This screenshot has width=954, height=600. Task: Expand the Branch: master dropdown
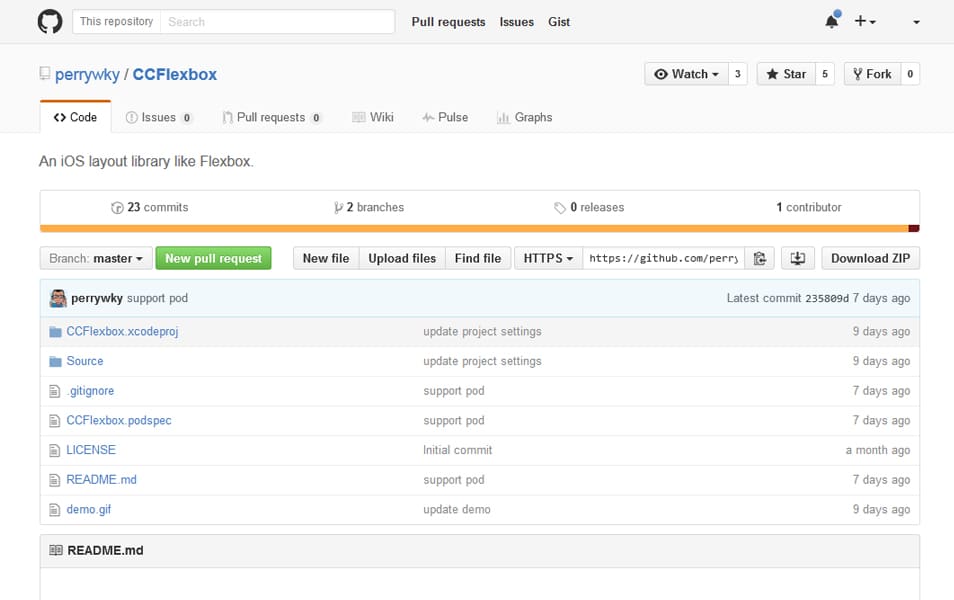pos(96,258)
